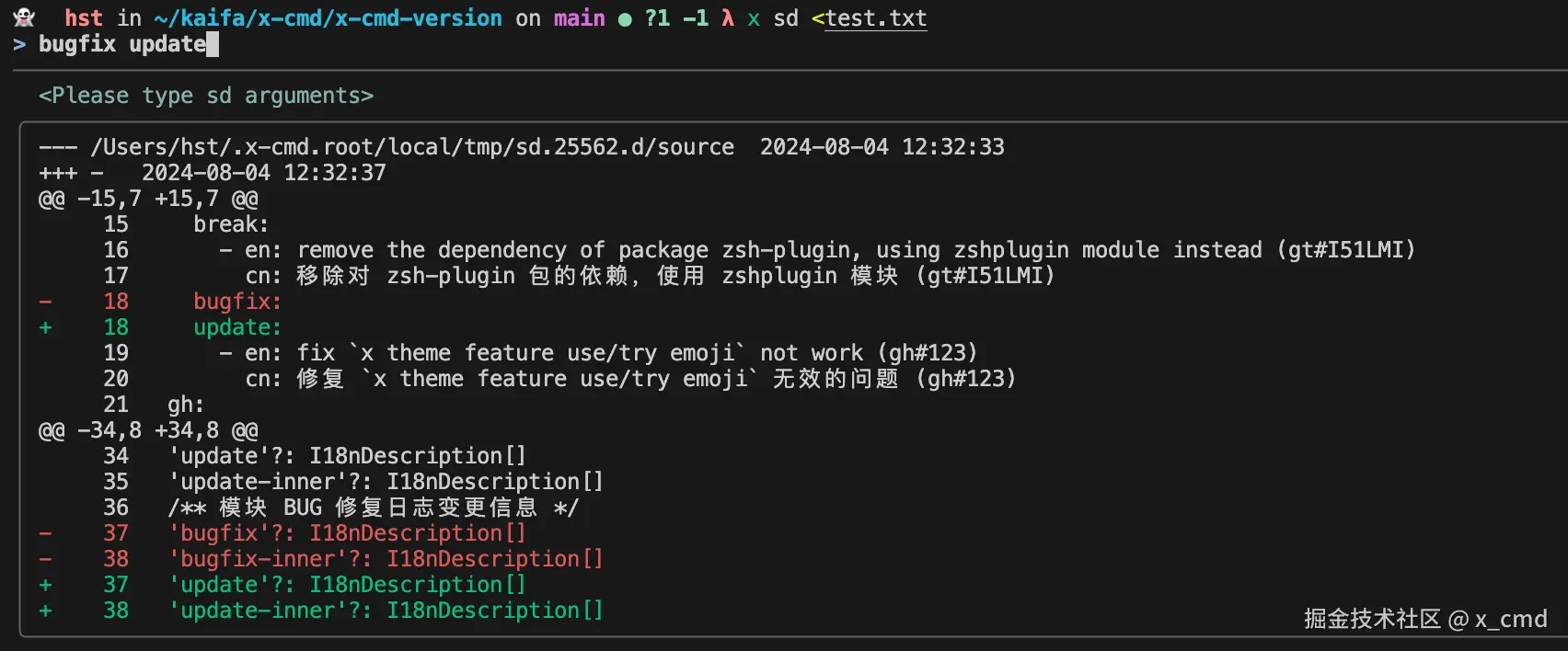The height and width of the screenshot is (651, 1568).
Task: Click the main branch name
Action: pyautogui.click(x=579, y=18)
